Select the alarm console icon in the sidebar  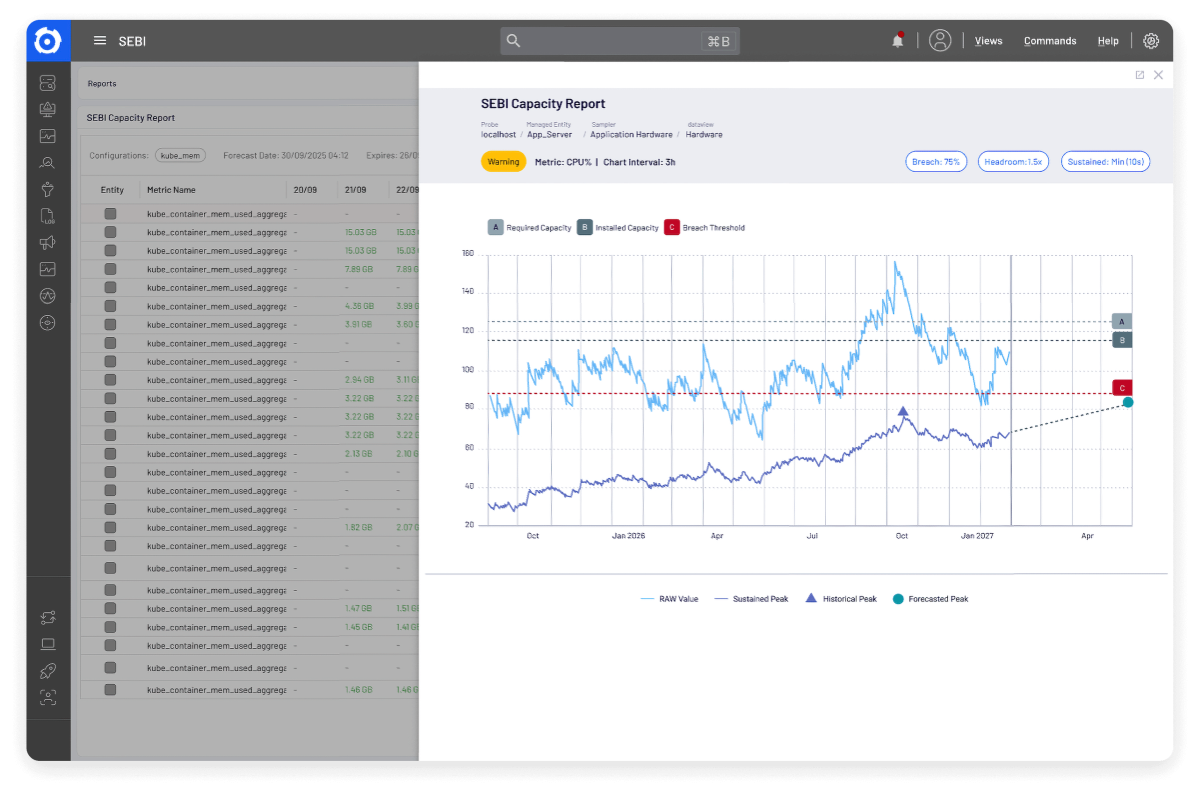[47, 109]
